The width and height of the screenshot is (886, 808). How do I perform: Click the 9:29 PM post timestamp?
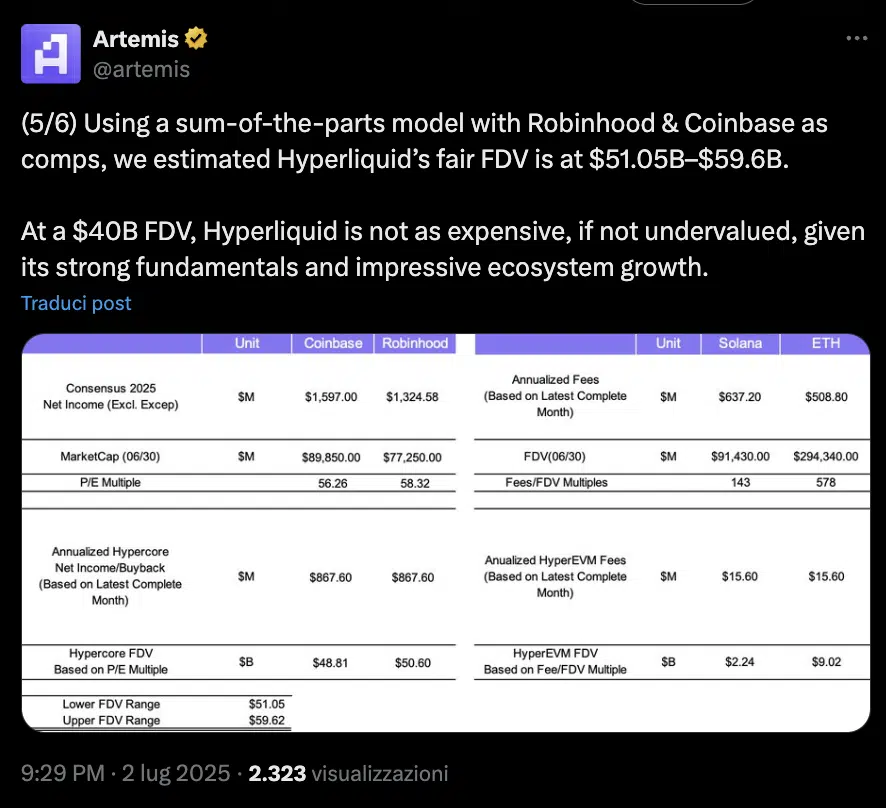tap(62, 773)
